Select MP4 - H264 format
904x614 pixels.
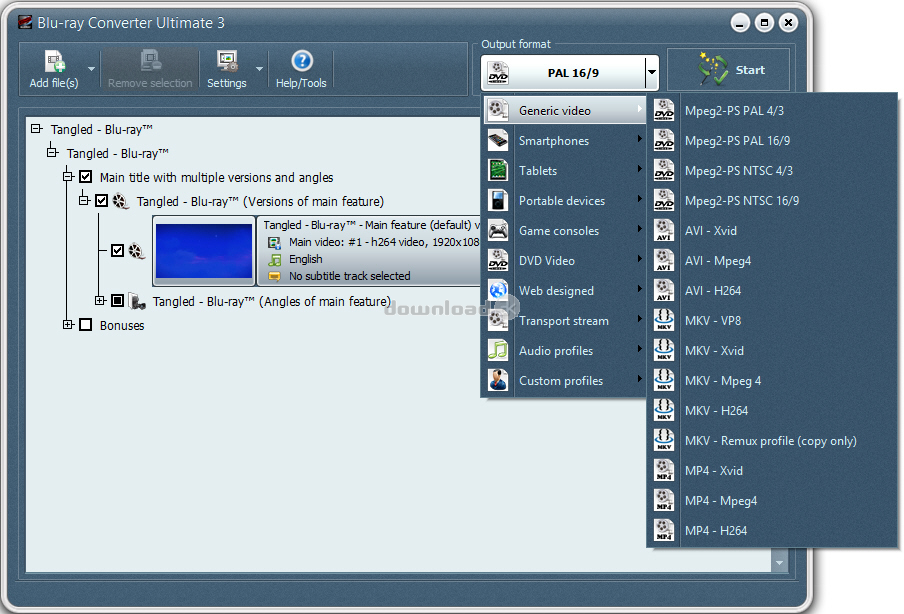tap(715, 531)
